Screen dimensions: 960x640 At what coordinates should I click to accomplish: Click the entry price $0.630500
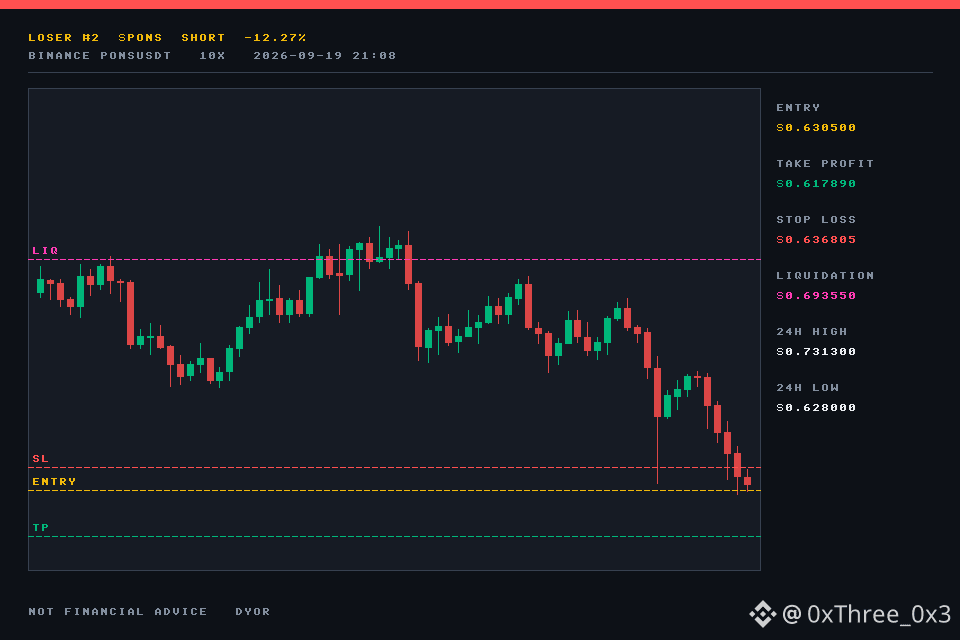click(816, 127)
